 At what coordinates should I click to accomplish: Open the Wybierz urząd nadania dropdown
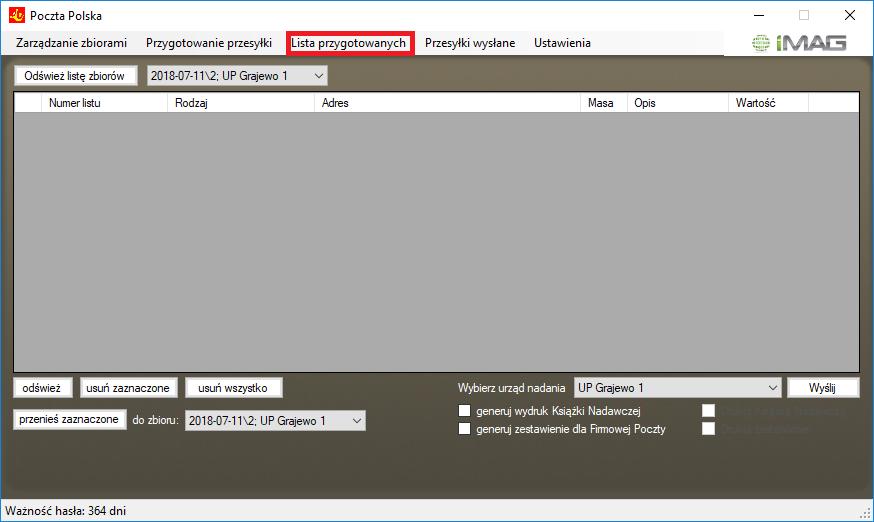(x=677, y=388)
